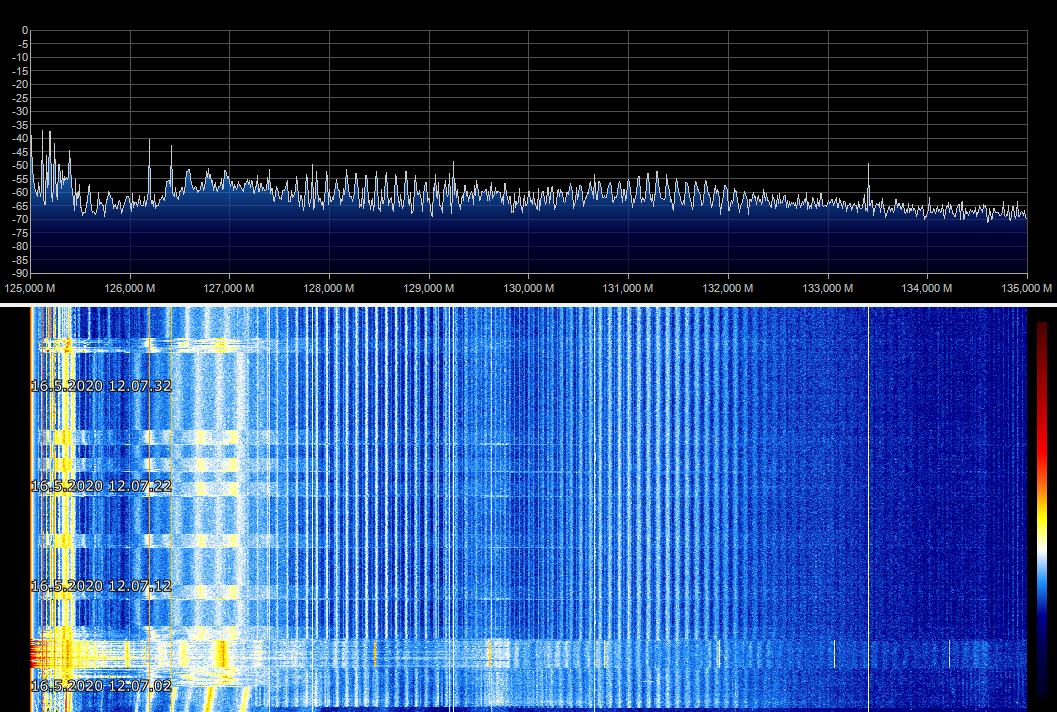Select the 12.07.02 waterfall timestamp
Viewport: 1057px width, 712px height.
click(101, 686)
